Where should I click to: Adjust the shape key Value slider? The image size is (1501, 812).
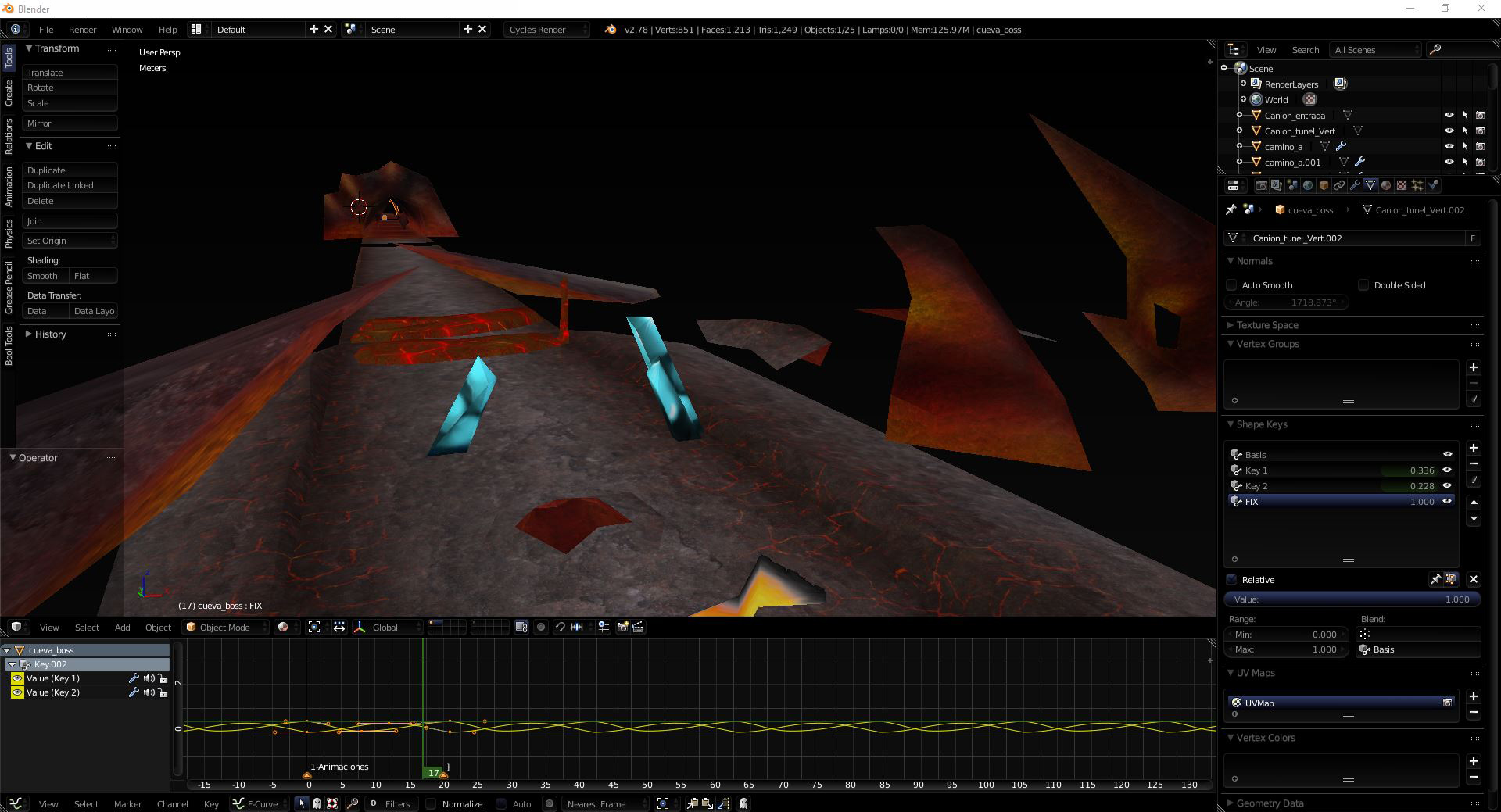(x=1352, y=599)
